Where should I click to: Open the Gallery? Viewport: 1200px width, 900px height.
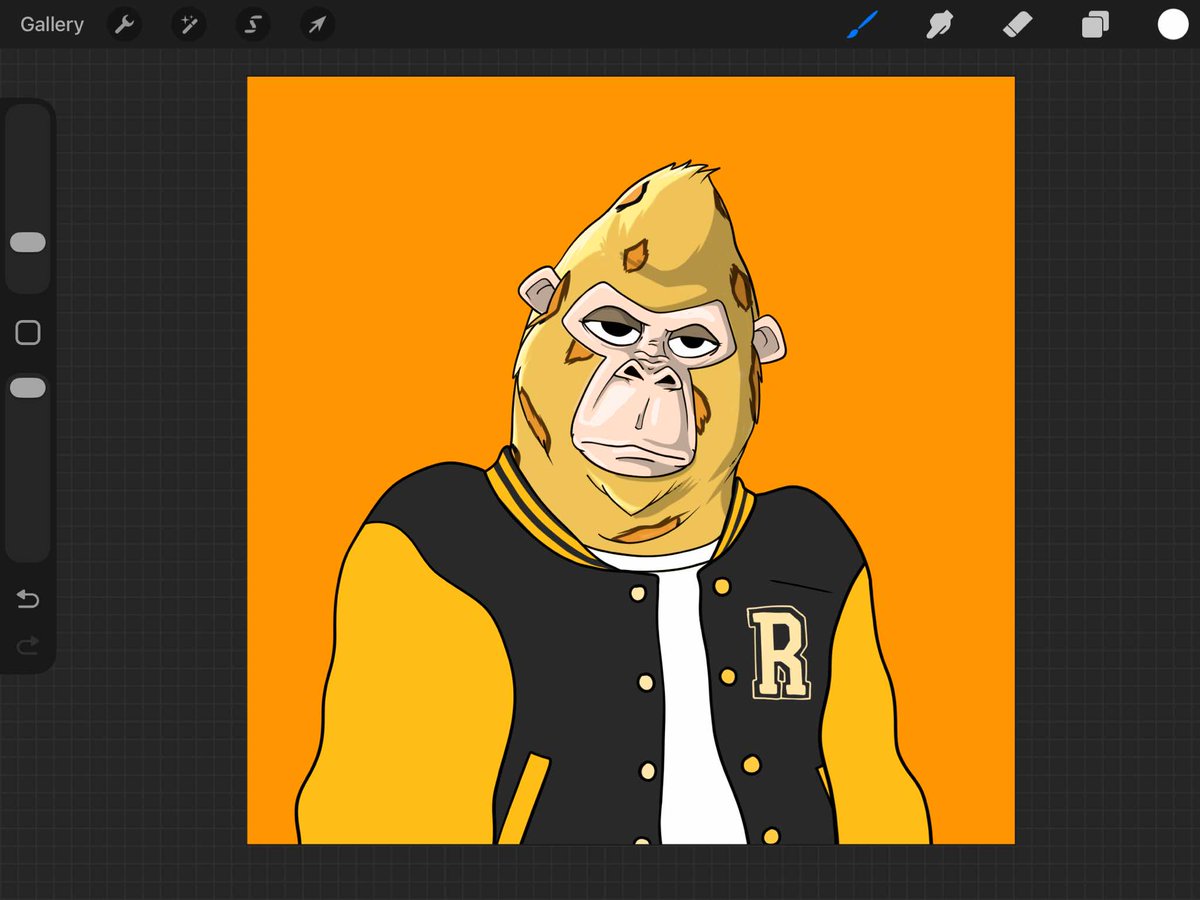coord(52,25)
